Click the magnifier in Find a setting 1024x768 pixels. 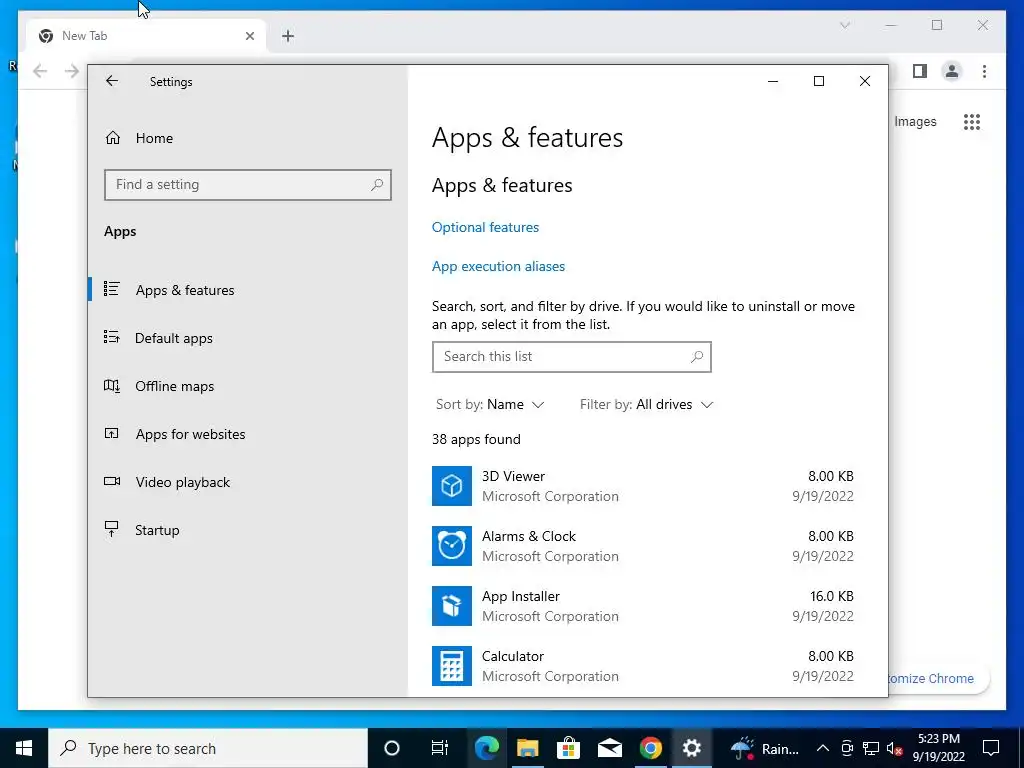click(377, 185)
